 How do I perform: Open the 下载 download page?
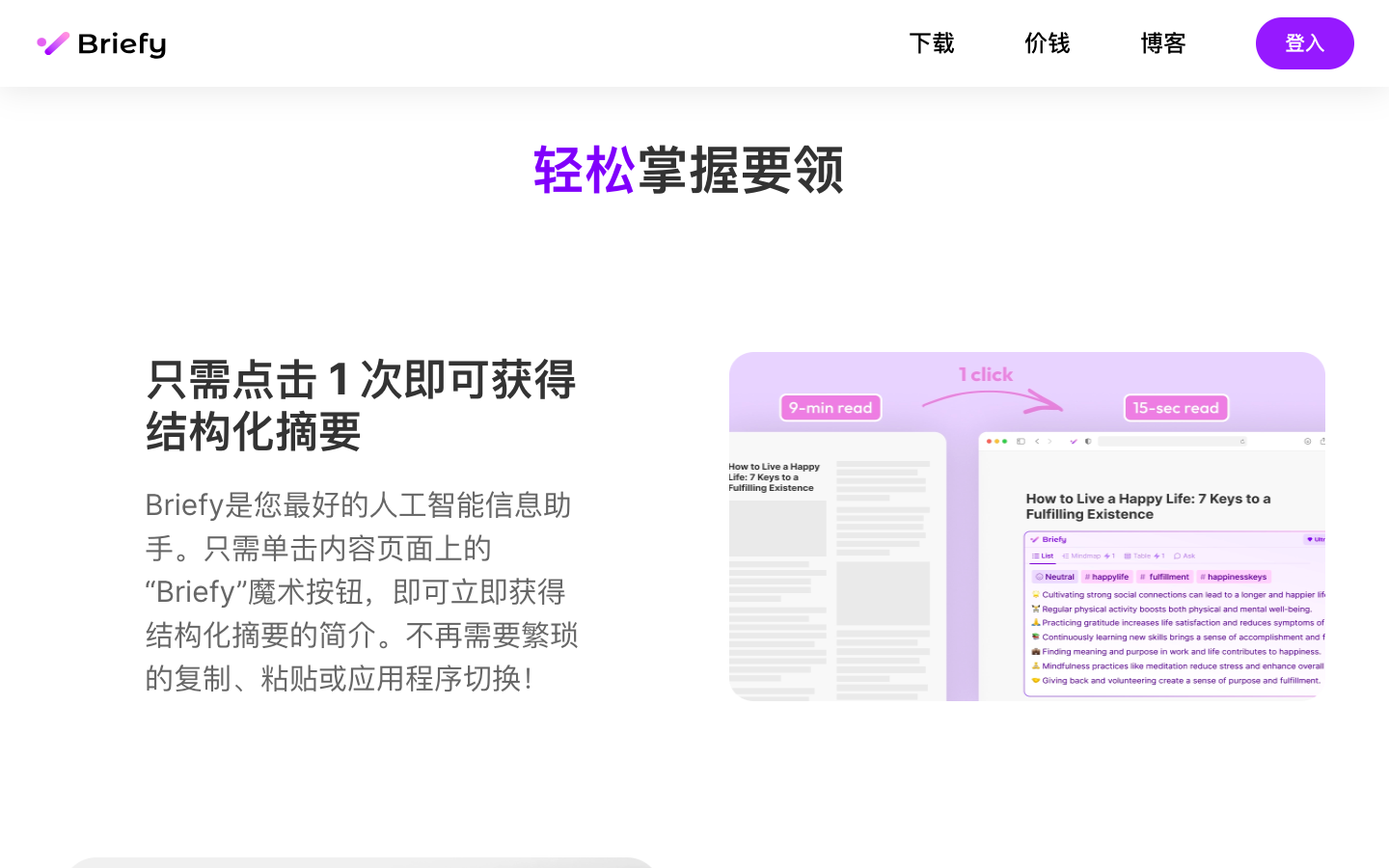point(931,43)
